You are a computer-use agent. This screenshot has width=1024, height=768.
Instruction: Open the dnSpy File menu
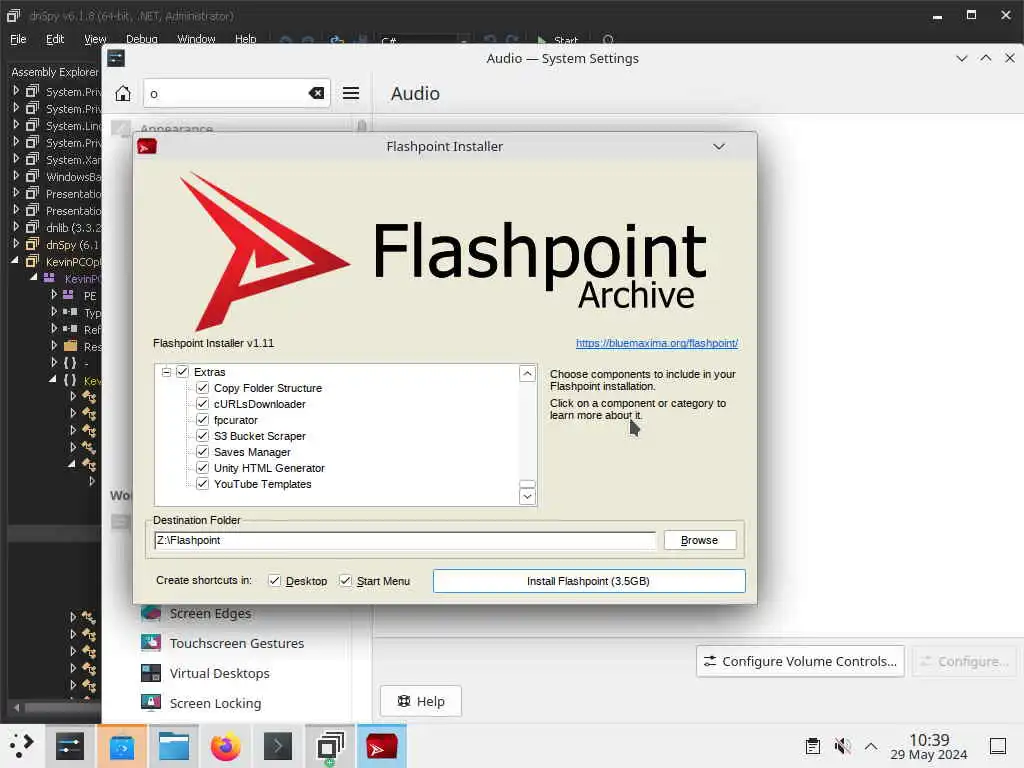click(18, 39)
